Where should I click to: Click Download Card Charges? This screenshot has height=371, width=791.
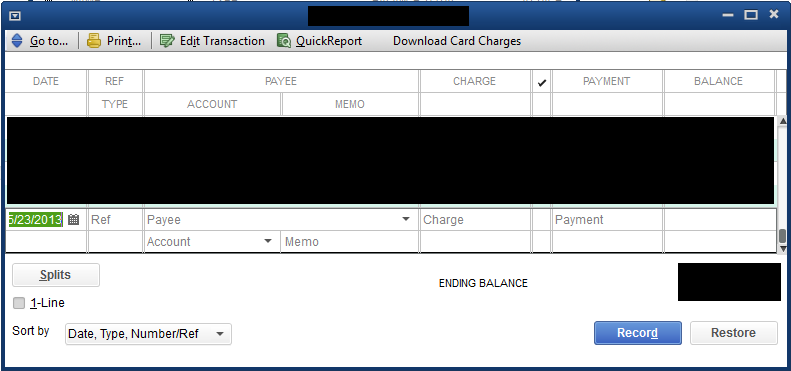[x=457, y=41]
